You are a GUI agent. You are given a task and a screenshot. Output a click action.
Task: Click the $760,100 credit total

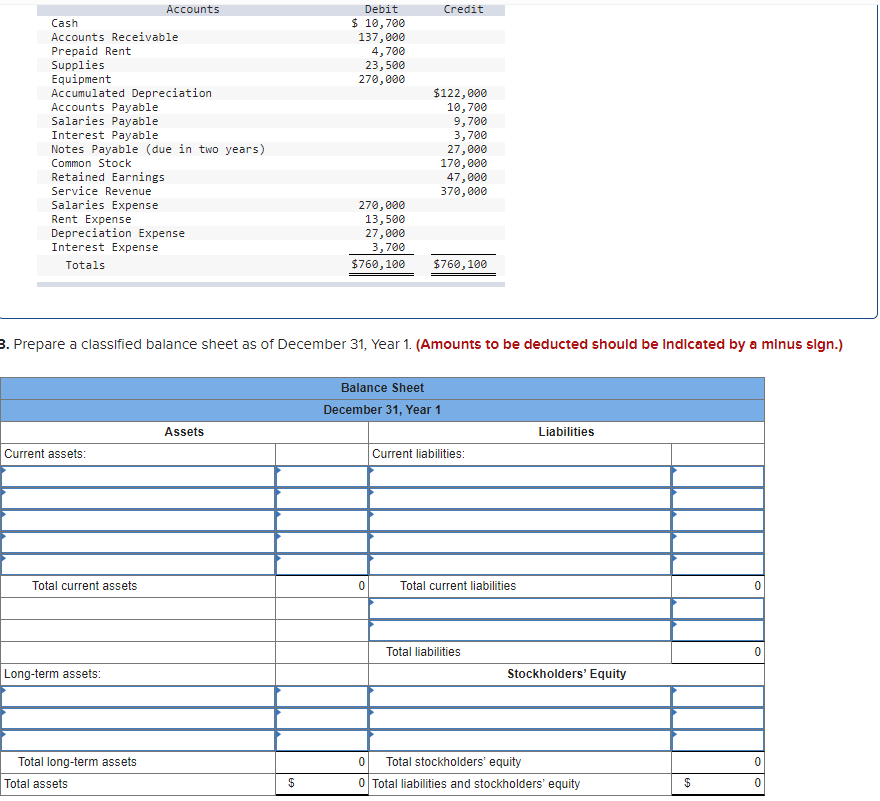(460, 264)
